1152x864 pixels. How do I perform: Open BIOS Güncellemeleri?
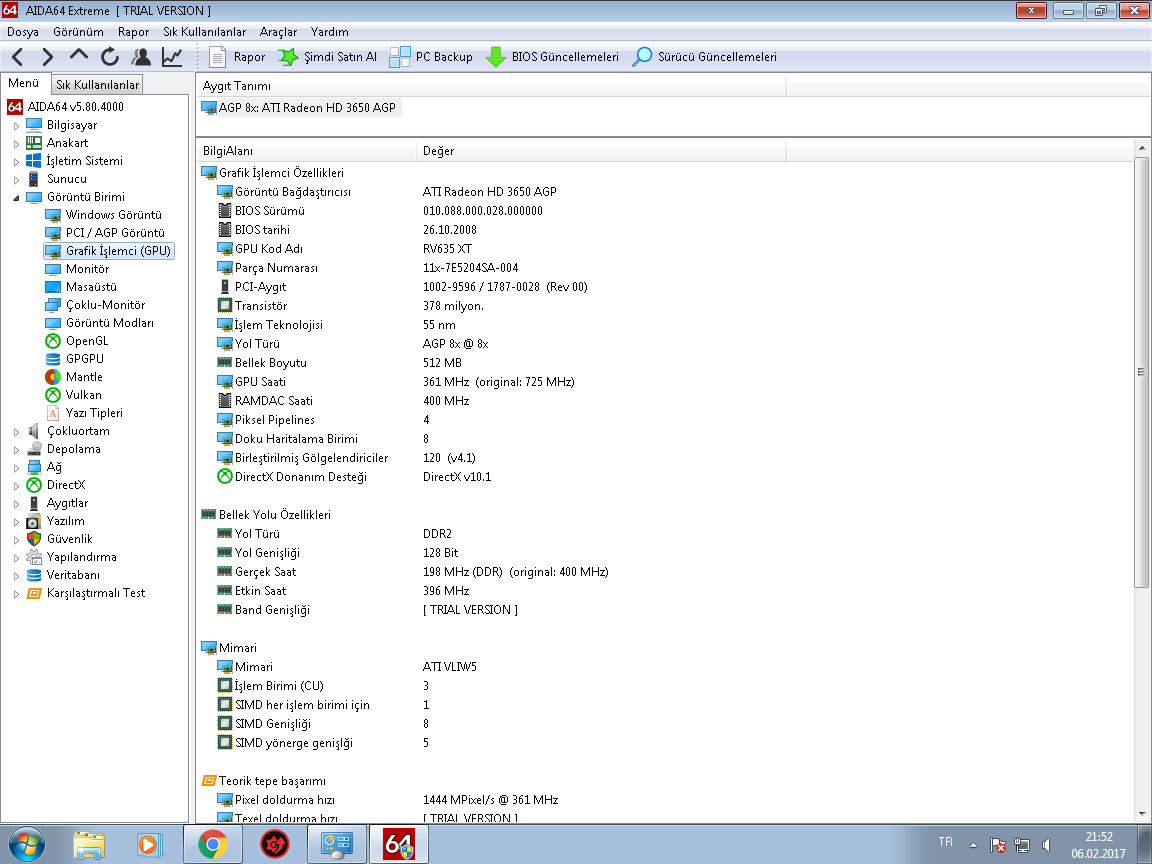[552, 57]
